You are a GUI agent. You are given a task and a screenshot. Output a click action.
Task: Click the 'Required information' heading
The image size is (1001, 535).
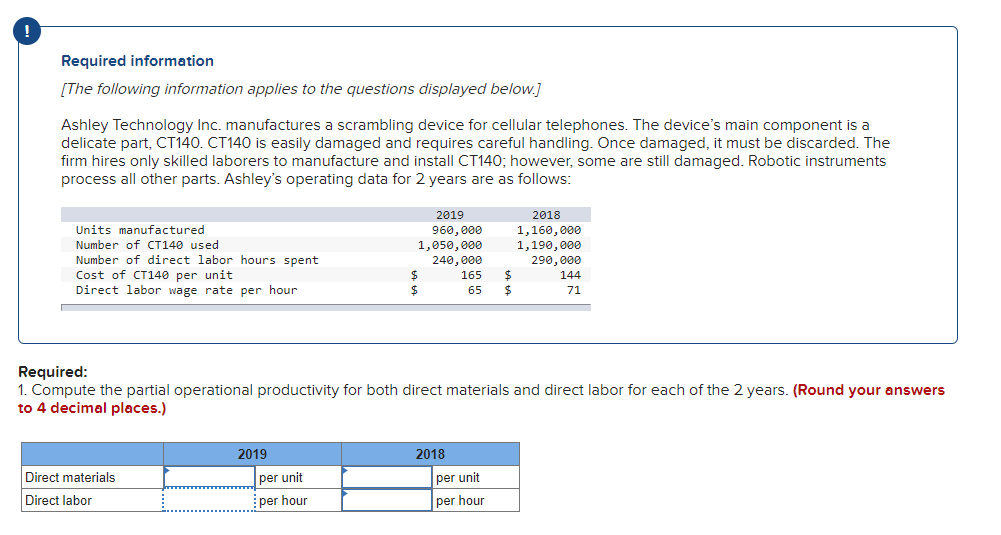[137, 61]
